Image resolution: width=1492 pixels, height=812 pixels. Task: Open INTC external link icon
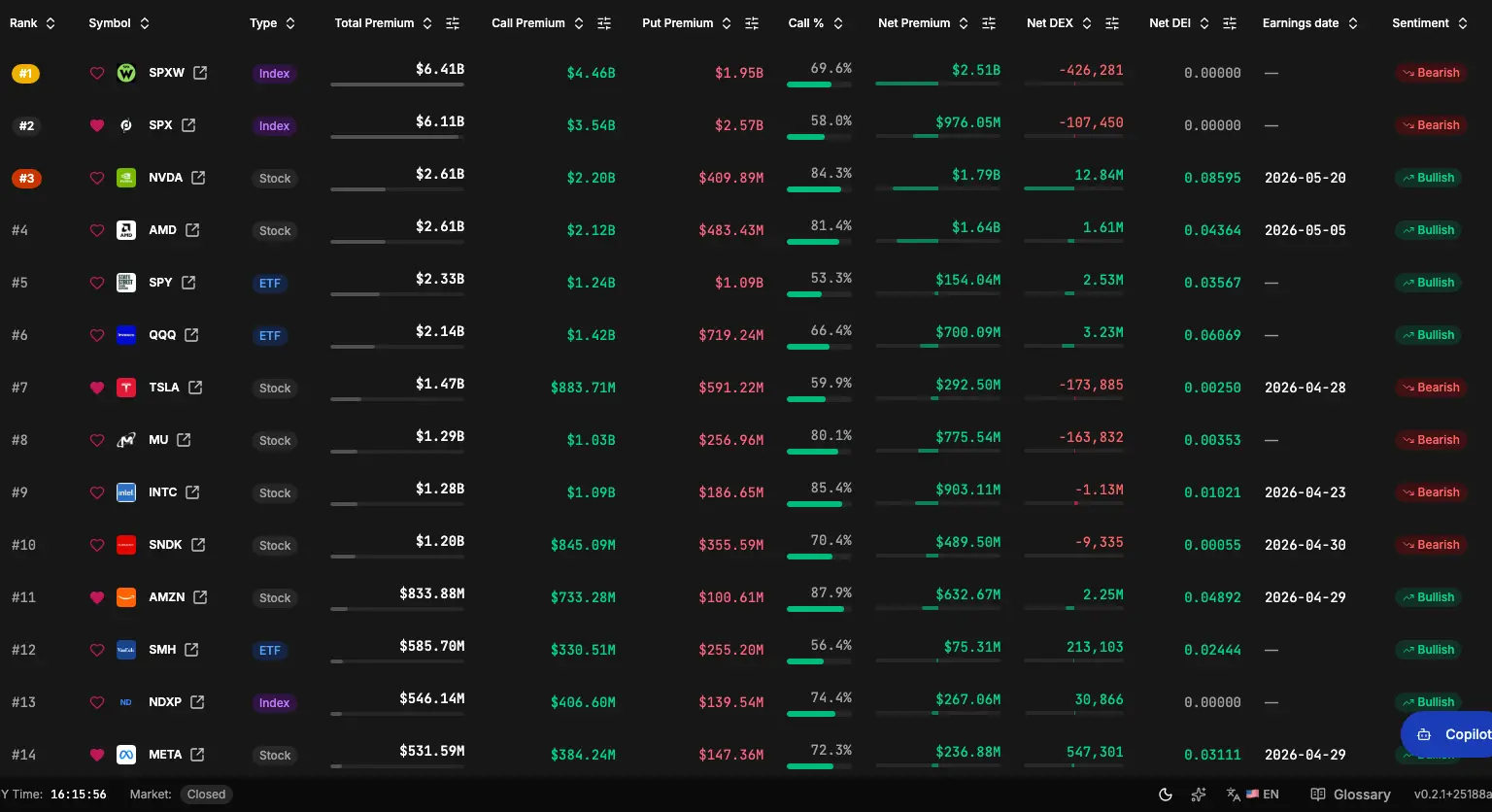click(192, 492)
